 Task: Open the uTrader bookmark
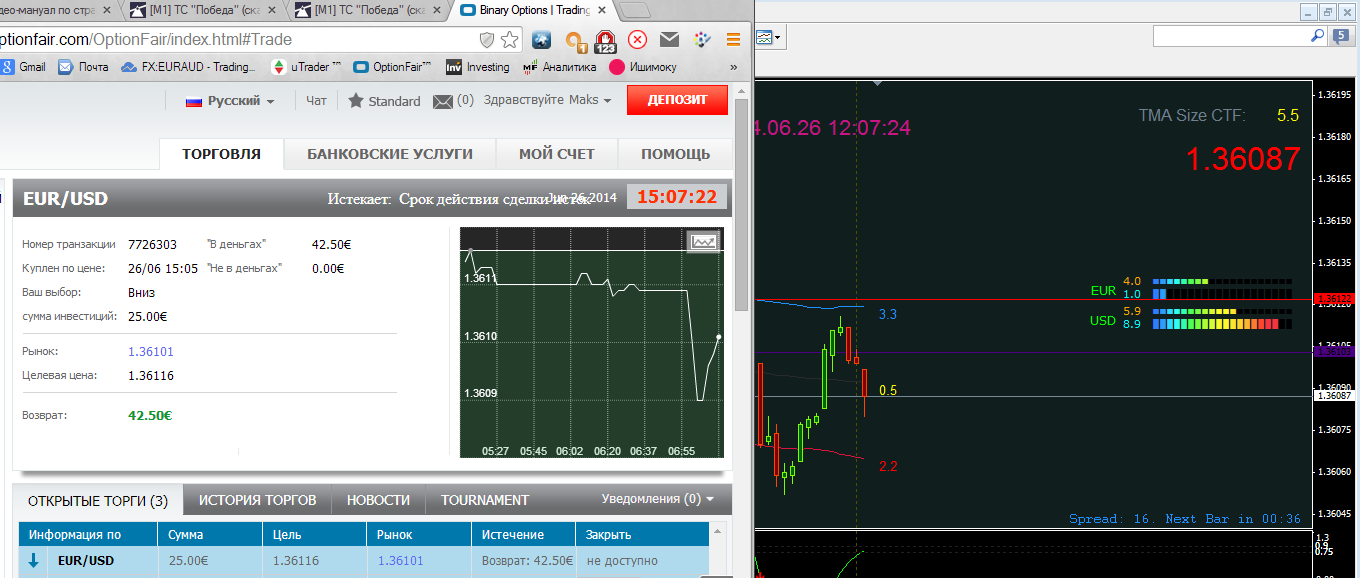point(307,67)
